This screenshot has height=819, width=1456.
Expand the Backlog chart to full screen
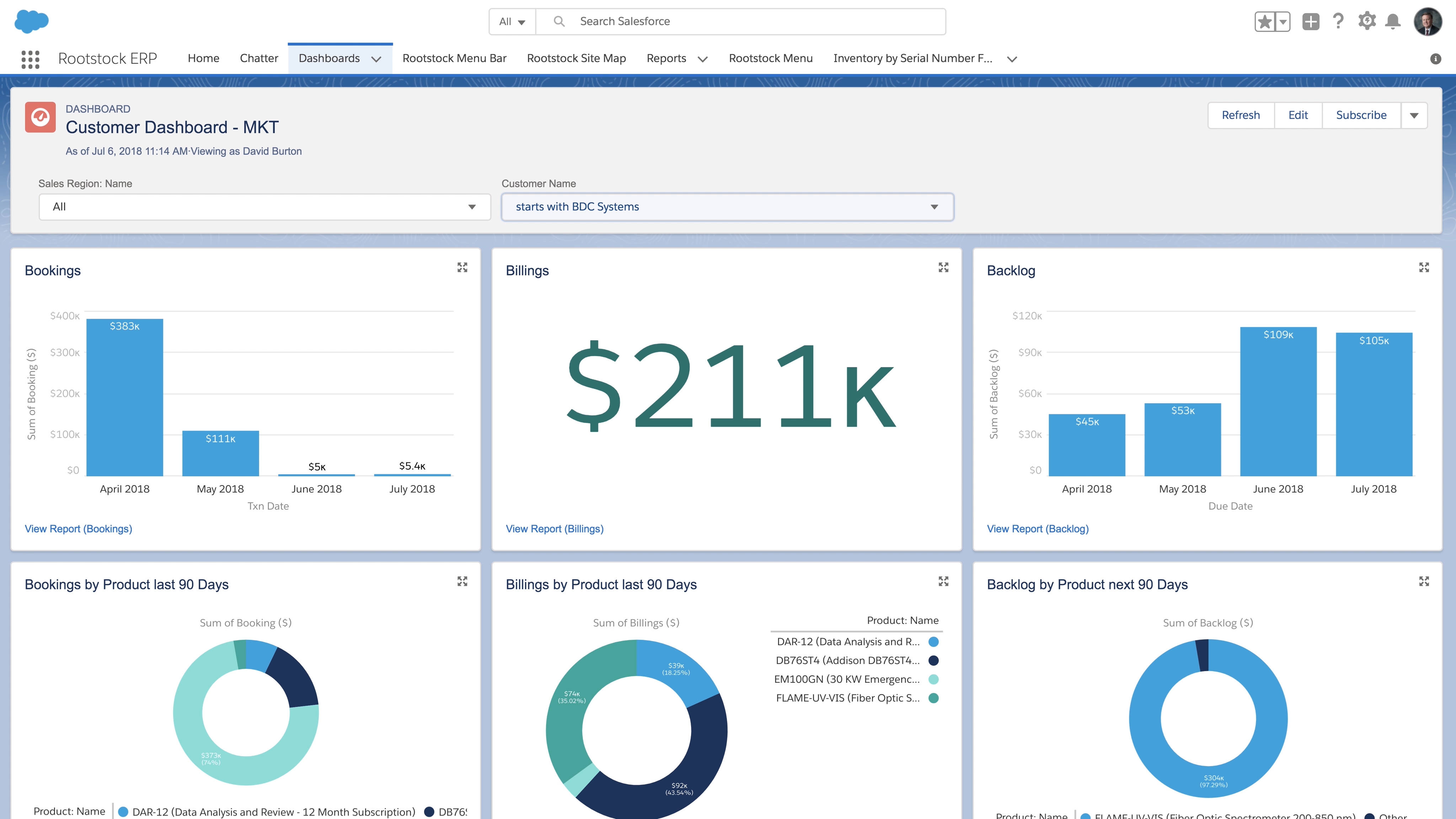(x=1424, y=267)
